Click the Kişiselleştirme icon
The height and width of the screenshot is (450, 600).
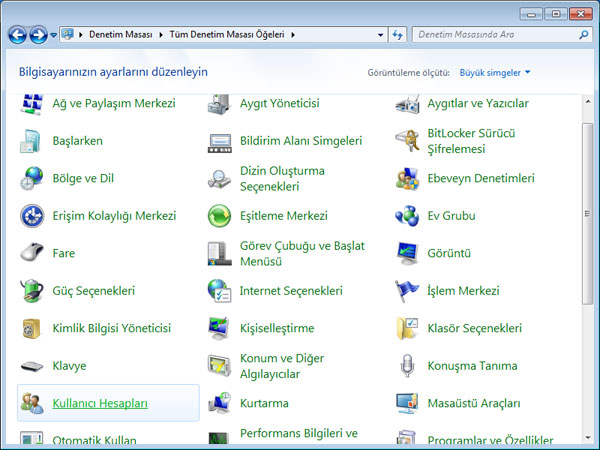[x=219, y=328]
